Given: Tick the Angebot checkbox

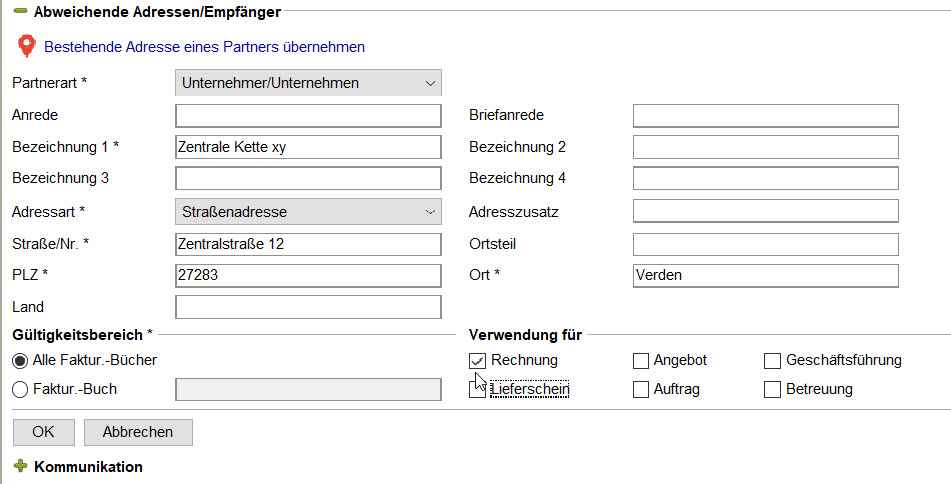Looking at the screenshot, I should click(640, 361).
